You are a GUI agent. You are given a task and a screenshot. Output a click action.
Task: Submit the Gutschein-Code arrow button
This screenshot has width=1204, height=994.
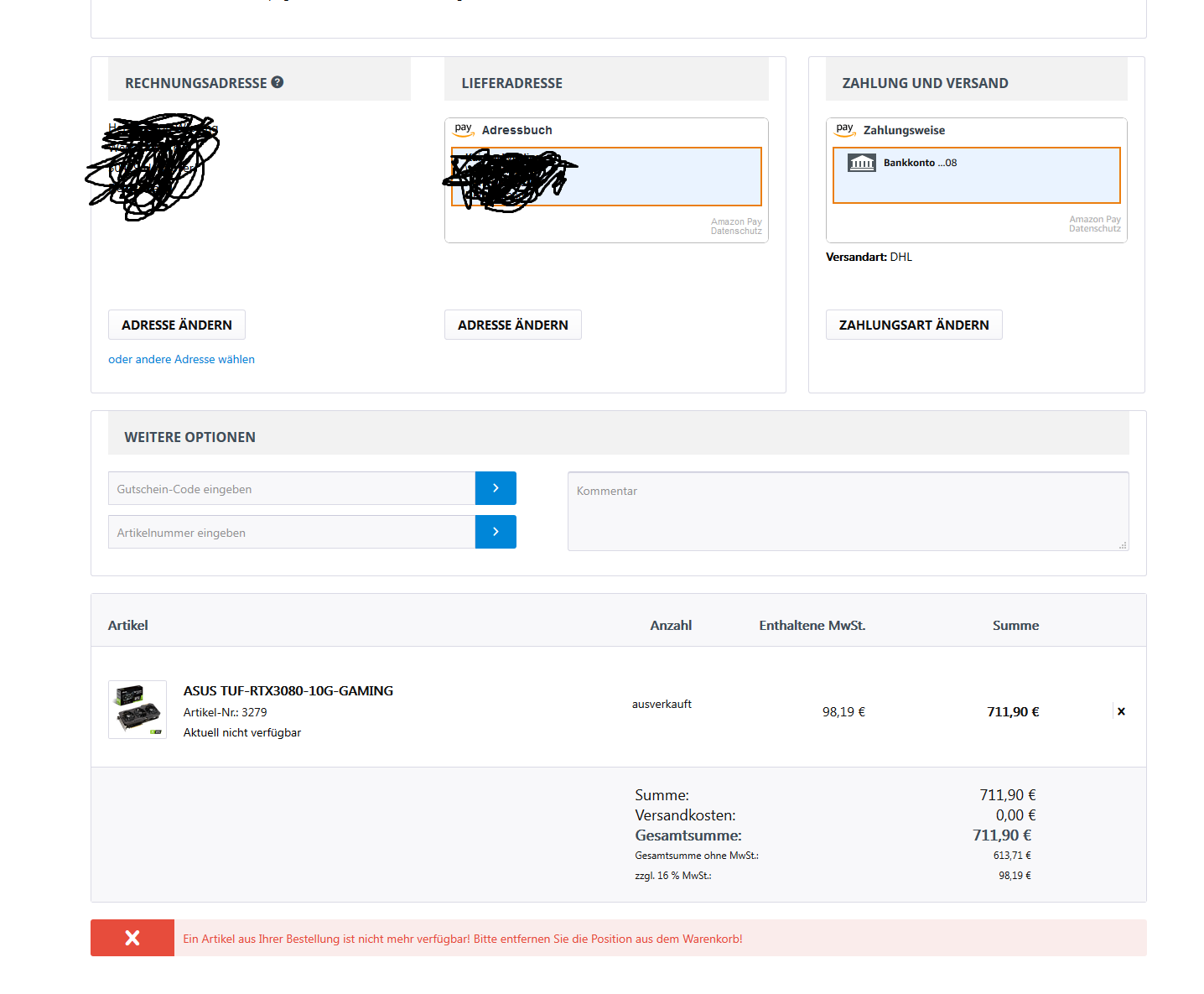[x=496, y=488]
